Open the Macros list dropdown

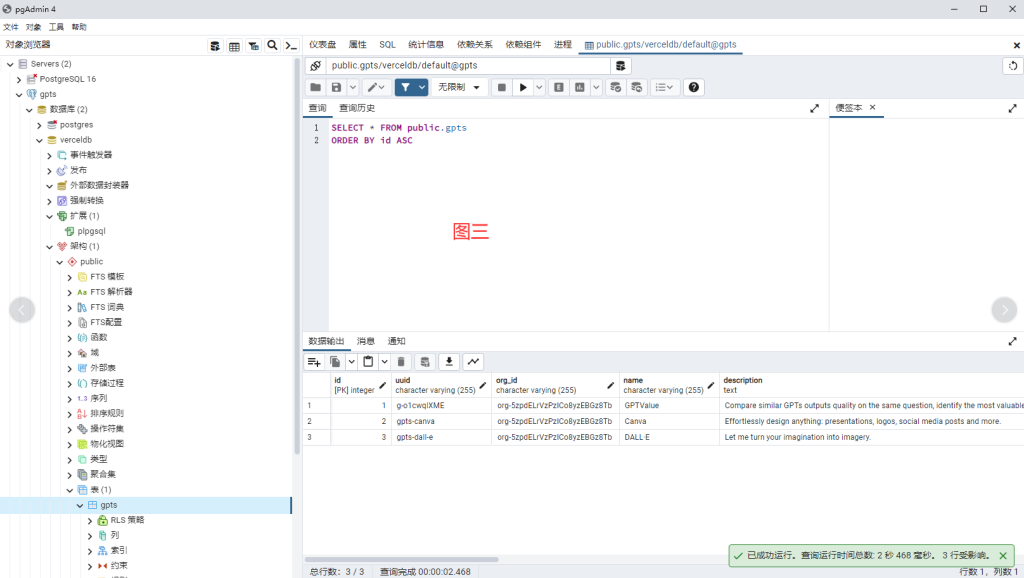[x=664, y=87]
